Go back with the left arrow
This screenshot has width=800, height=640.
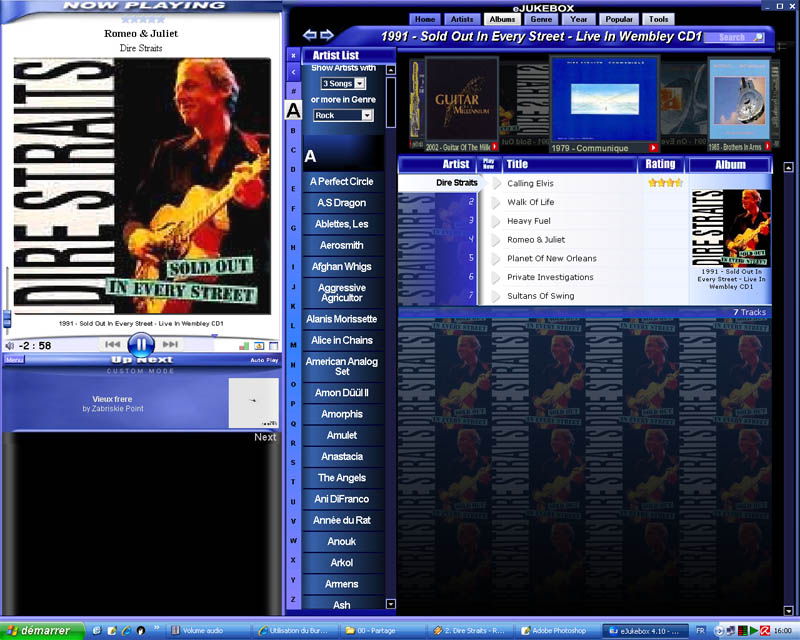click(309, 35)
